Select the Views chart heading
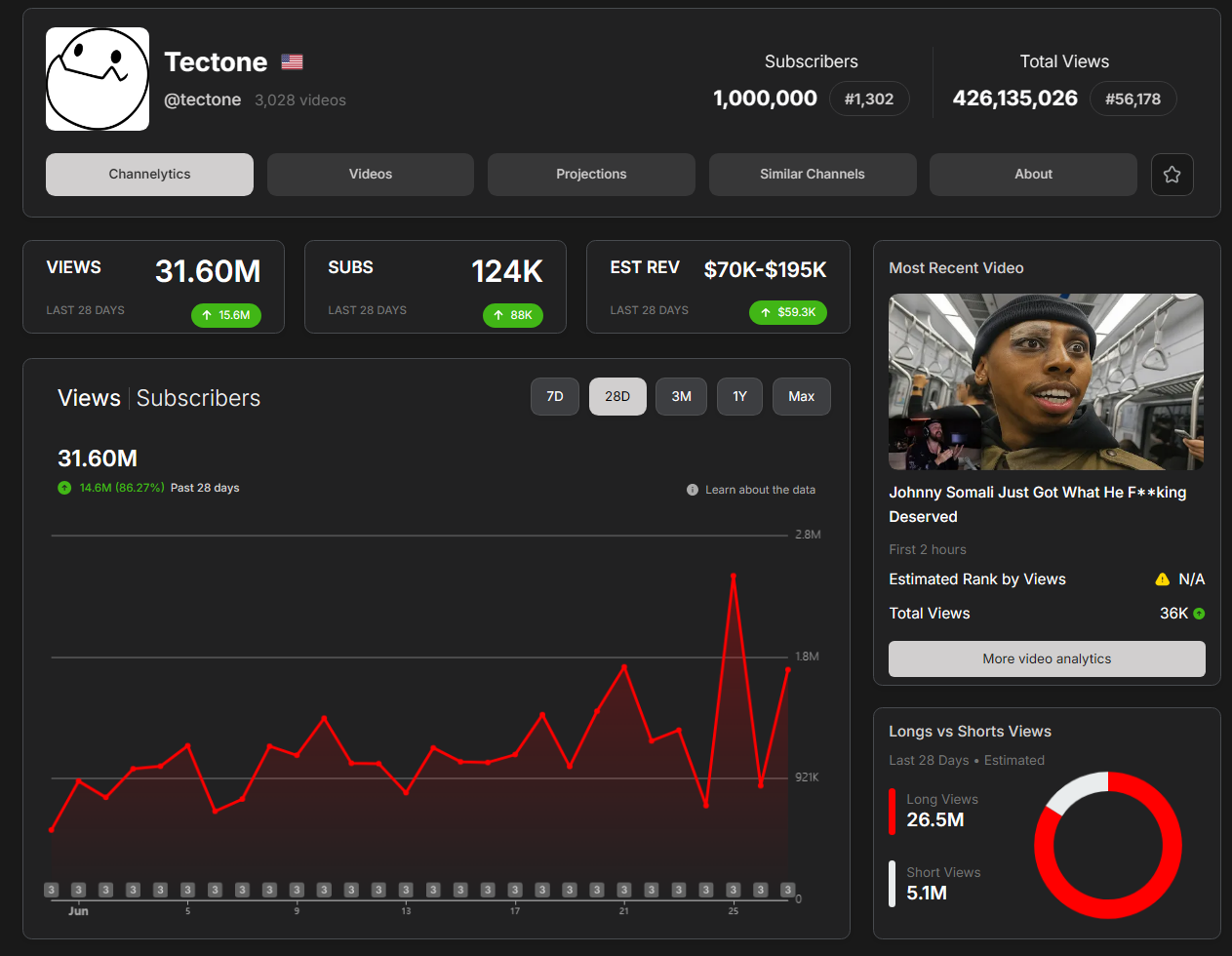 point(89,398)
